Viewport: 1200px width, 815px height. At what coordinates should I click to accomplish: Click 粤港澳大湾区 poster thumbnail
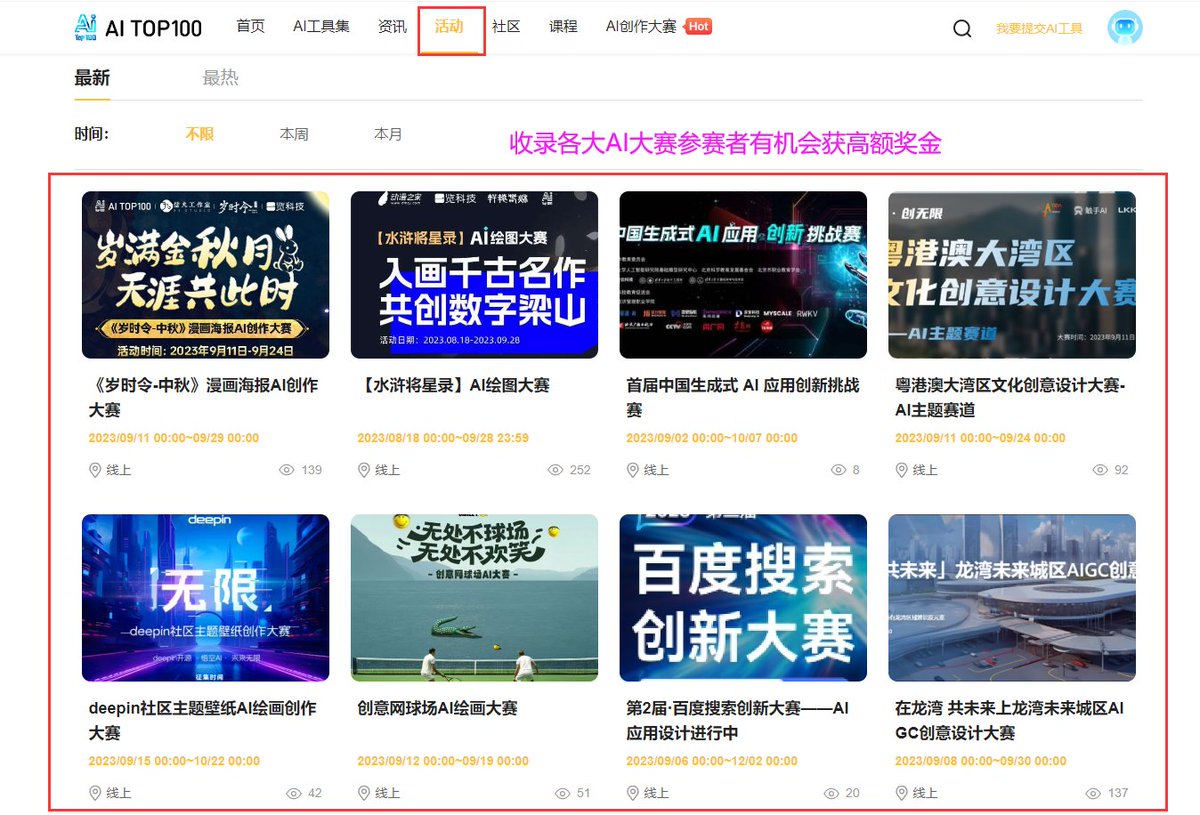pos(1012,275)
